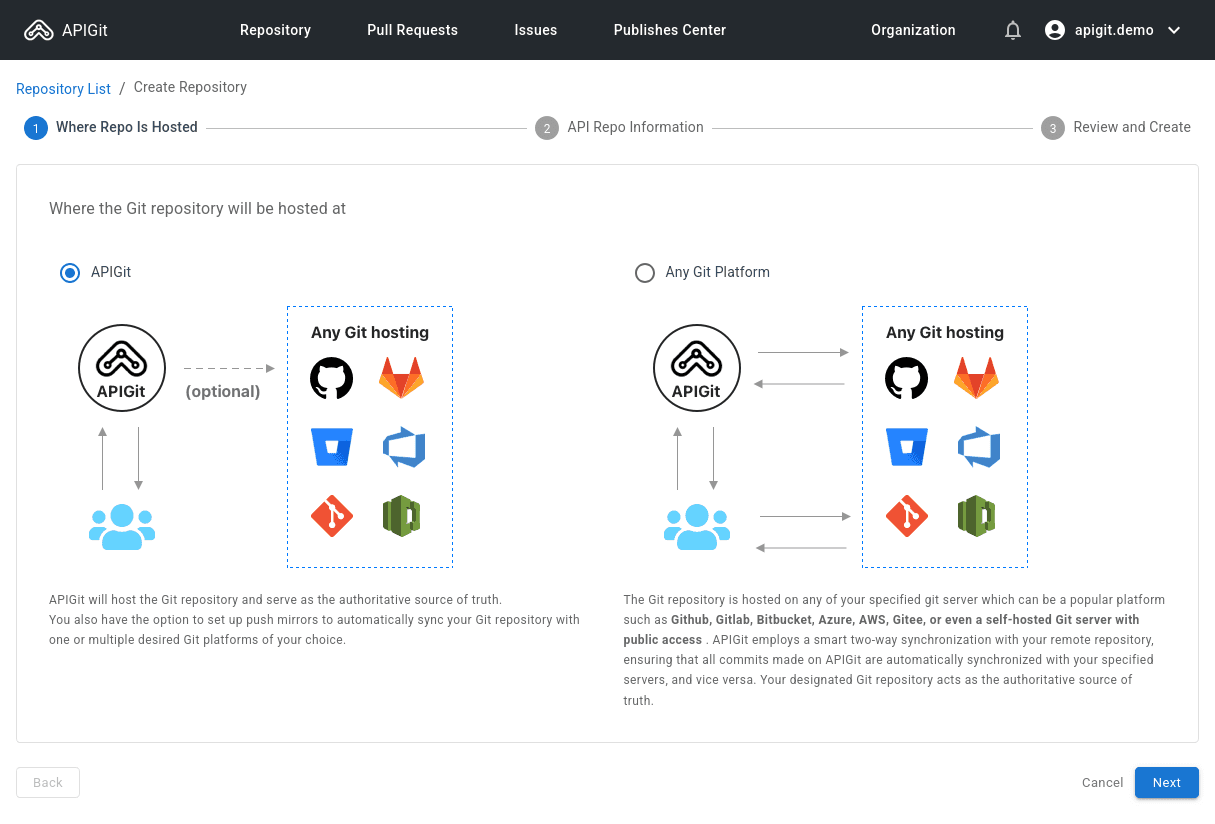Image resolution: width=1215 pixels, height=824 pixels.
Task: Select the APIGit hosting radio button
Action: [x=70, y=272]
